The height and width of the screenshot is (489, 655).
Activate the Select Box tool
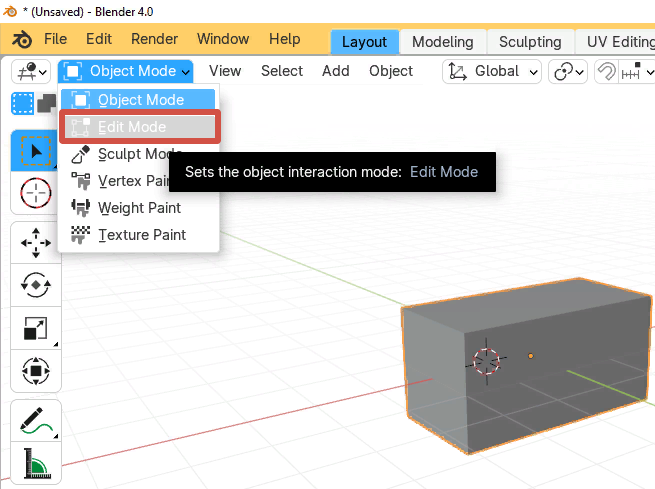[35, 151]
